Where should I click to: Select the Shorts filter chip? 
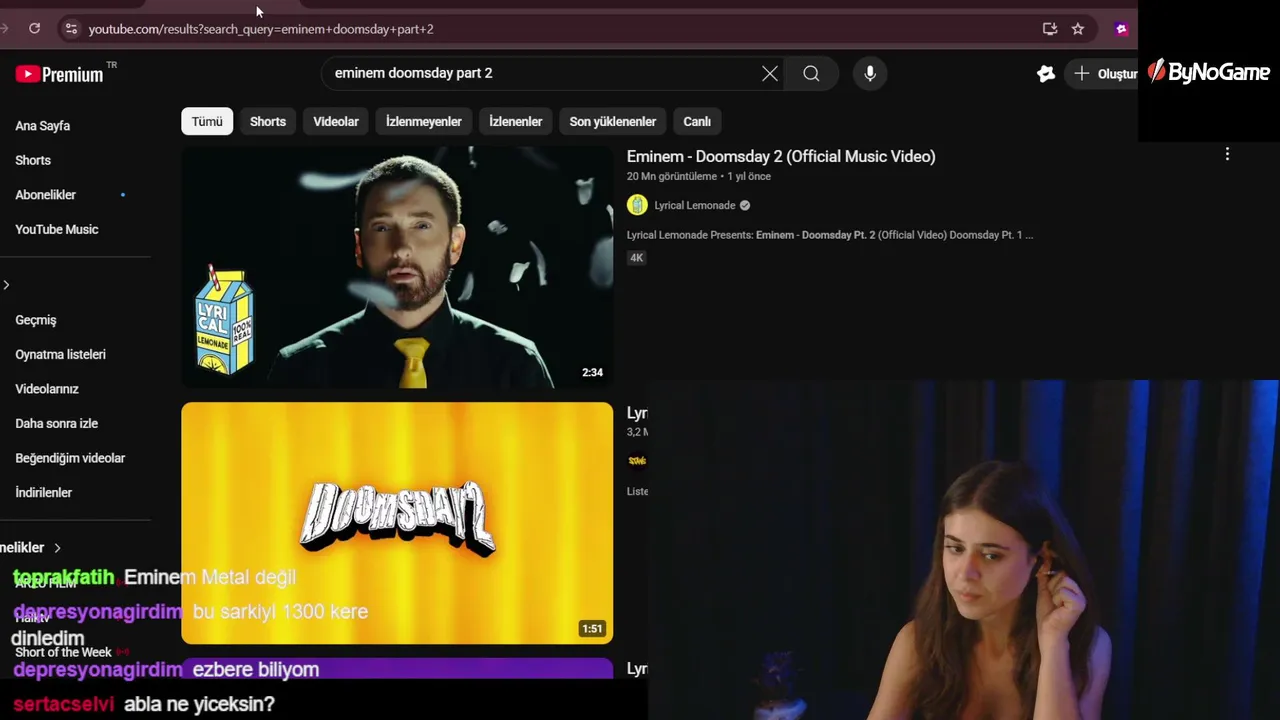tap(268, 121)
